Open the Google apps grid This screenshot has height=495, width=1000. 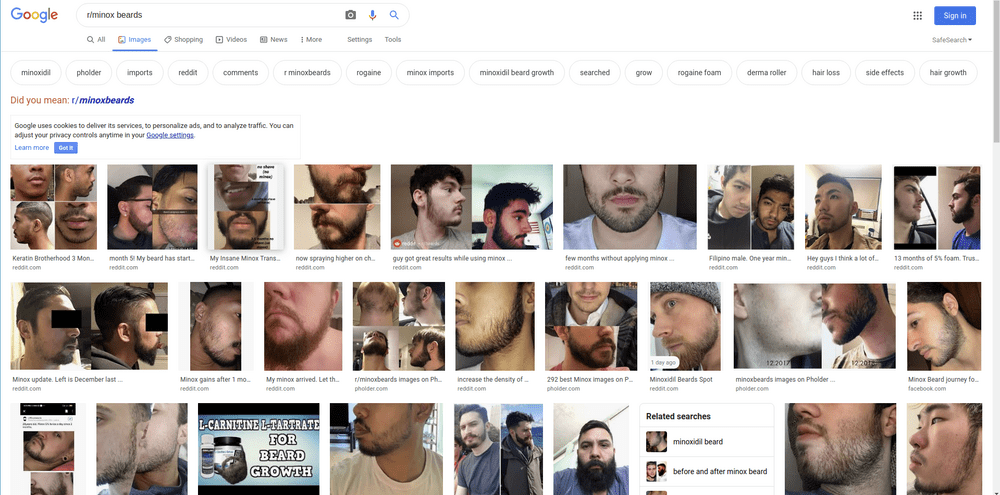tap(918, 15)
